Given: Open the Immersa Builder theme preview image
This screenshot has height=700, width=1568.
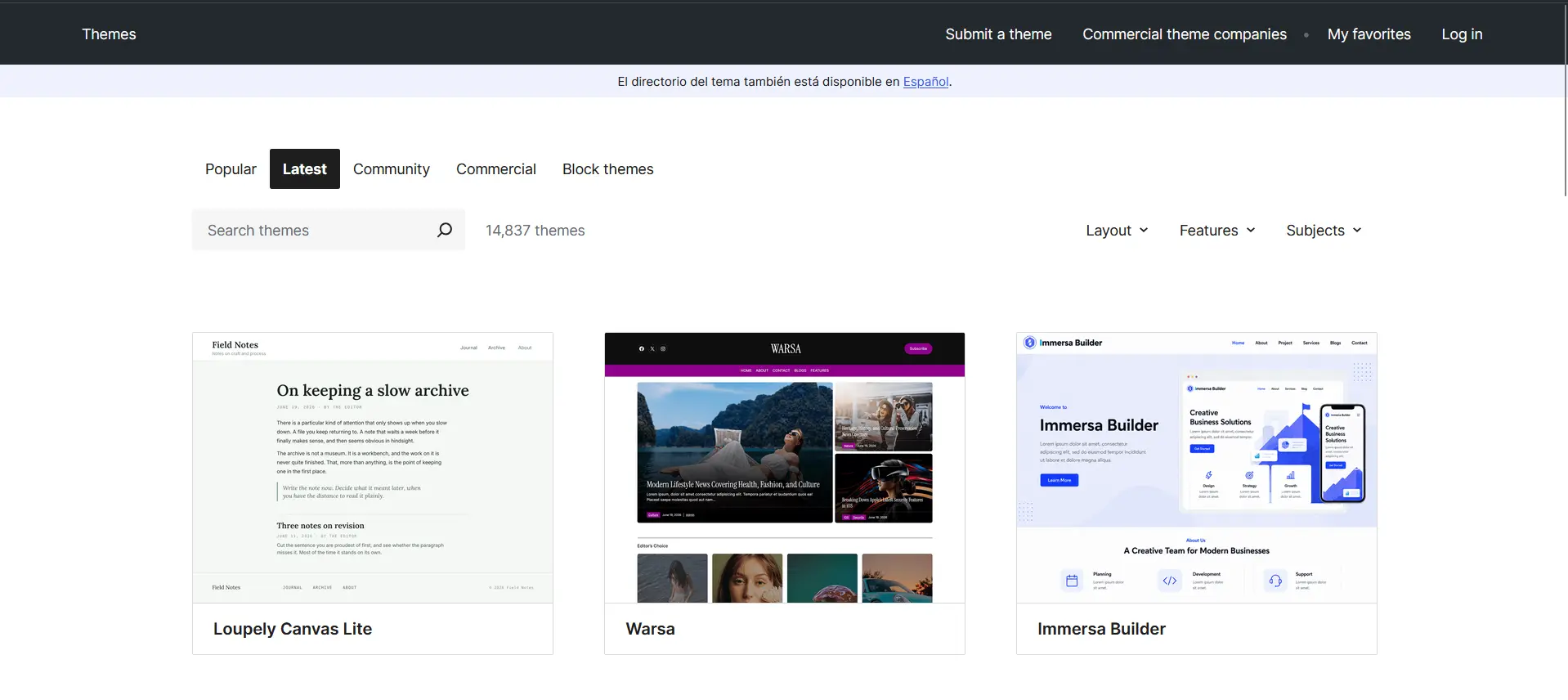Looking at the screenshot, I should pos(1197,468).
